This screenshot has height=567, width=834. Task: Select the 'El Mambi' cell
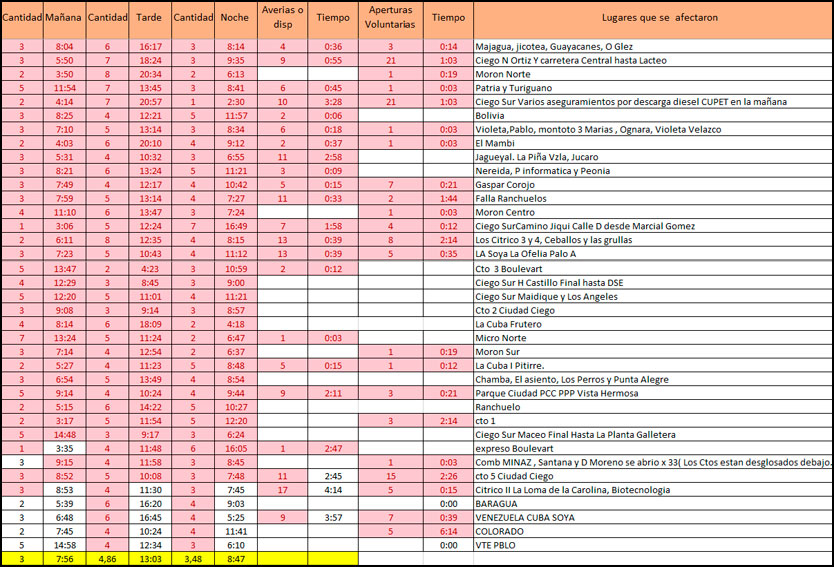[x=653, y=143]
